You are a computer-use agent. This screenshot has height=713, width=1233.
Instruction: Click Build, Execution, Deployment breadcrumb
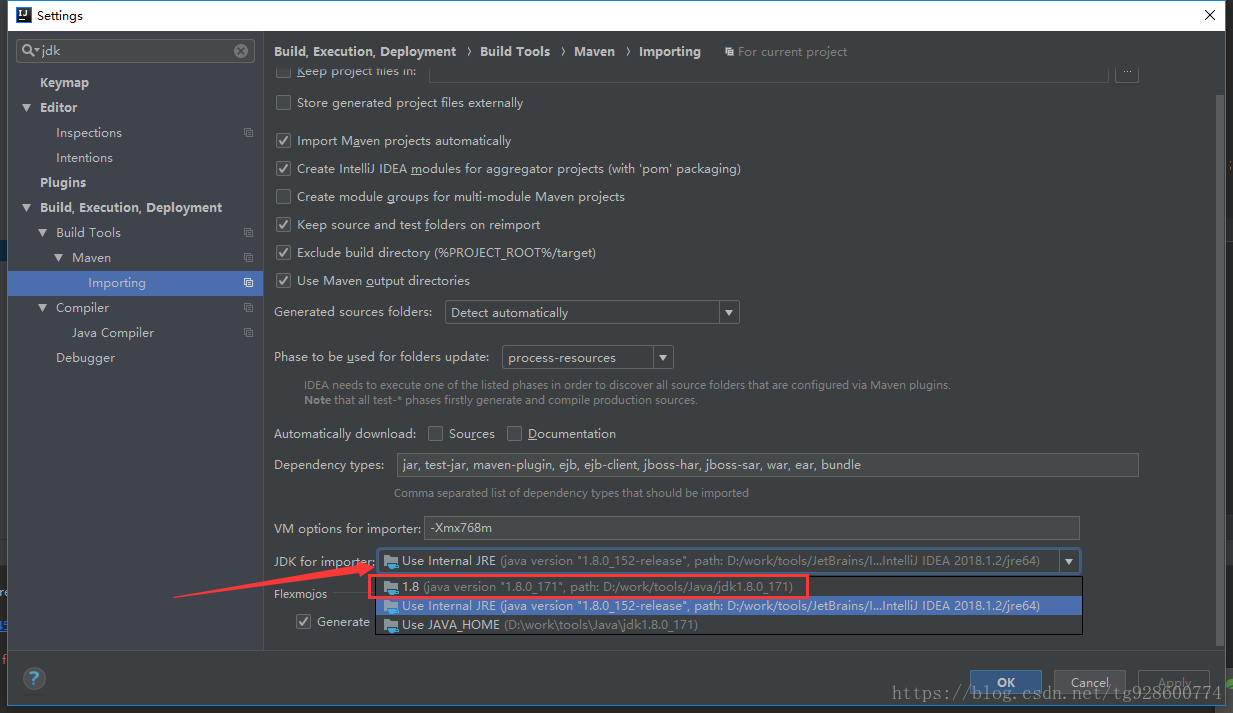click(365, 52)
